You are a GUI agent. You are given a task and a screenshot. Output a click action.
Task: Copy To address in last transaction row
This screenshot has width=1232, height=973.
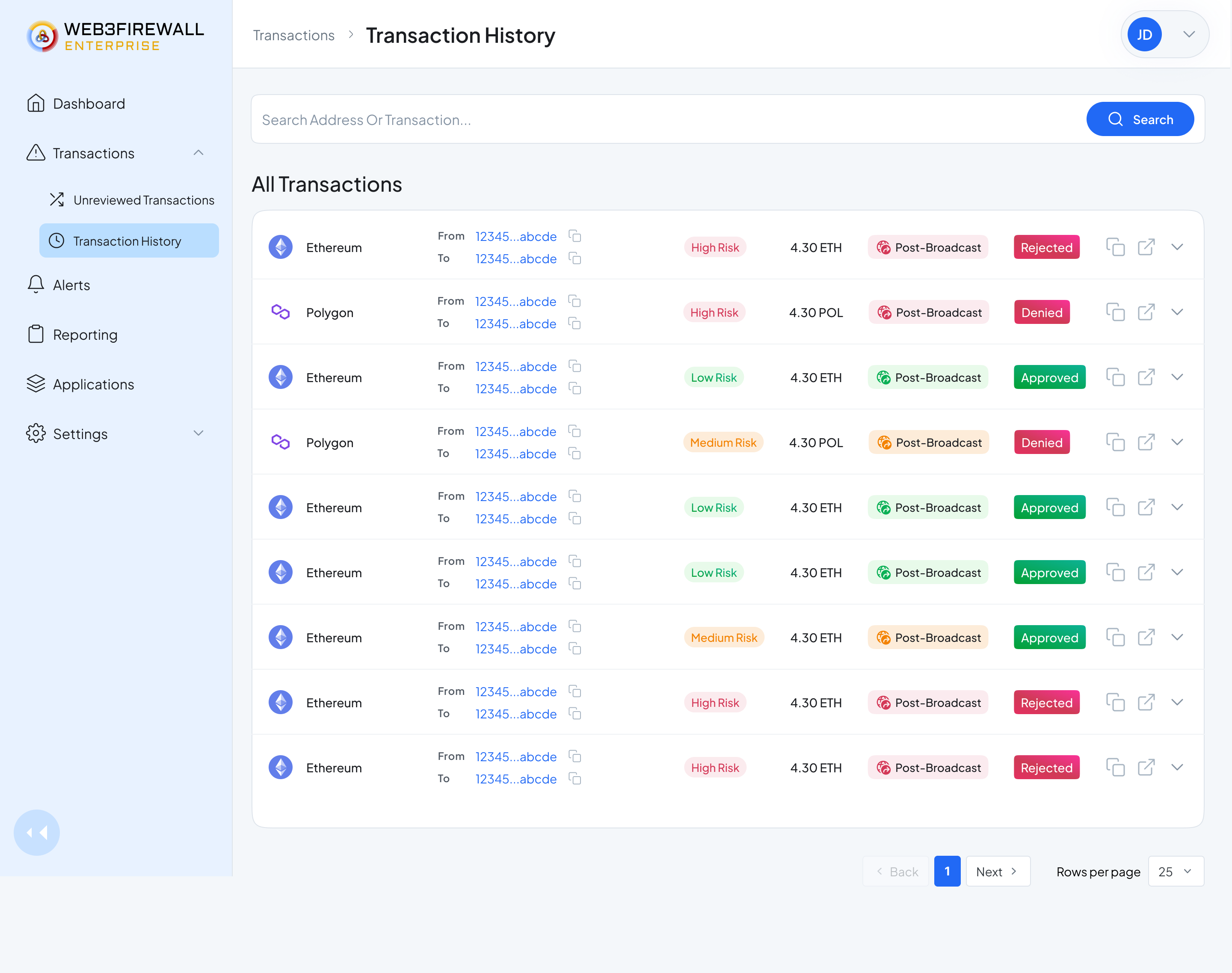click(x=575, y=779)
